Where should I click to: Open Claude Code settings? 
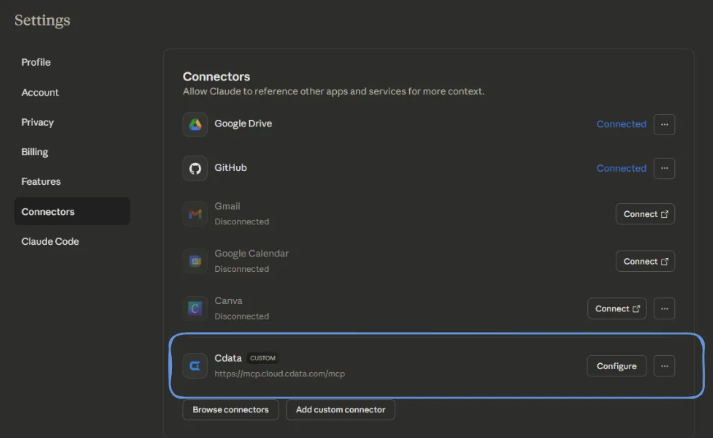(x=50, y=242)
